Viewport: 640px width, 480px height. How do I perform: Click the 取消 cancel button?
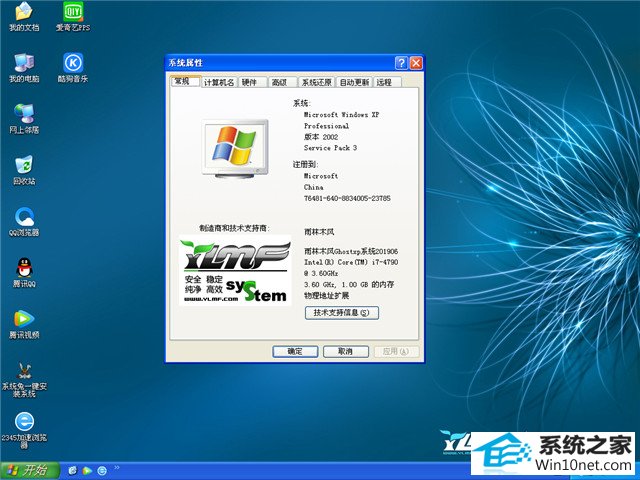346,351
